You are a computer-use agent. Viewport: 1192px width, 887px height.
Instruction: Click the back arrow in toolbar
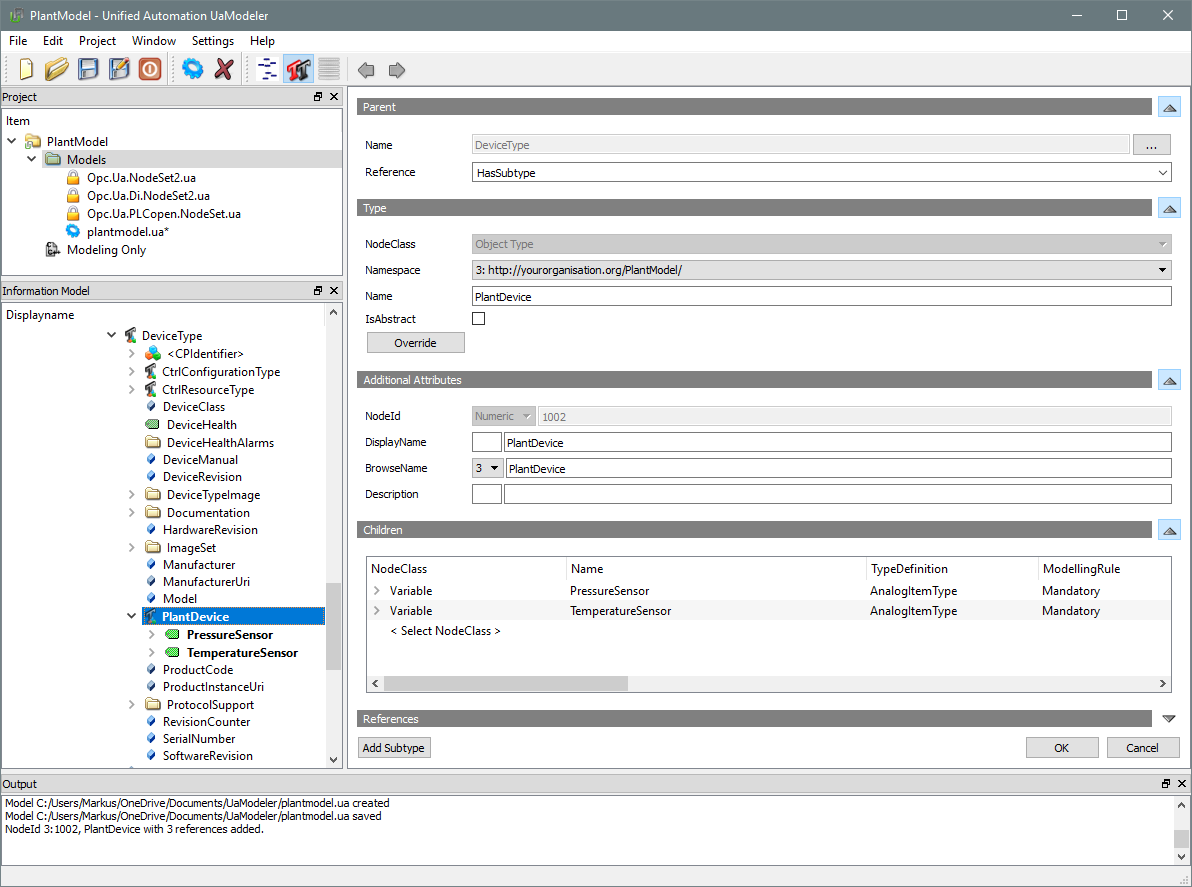pos(366,70)
